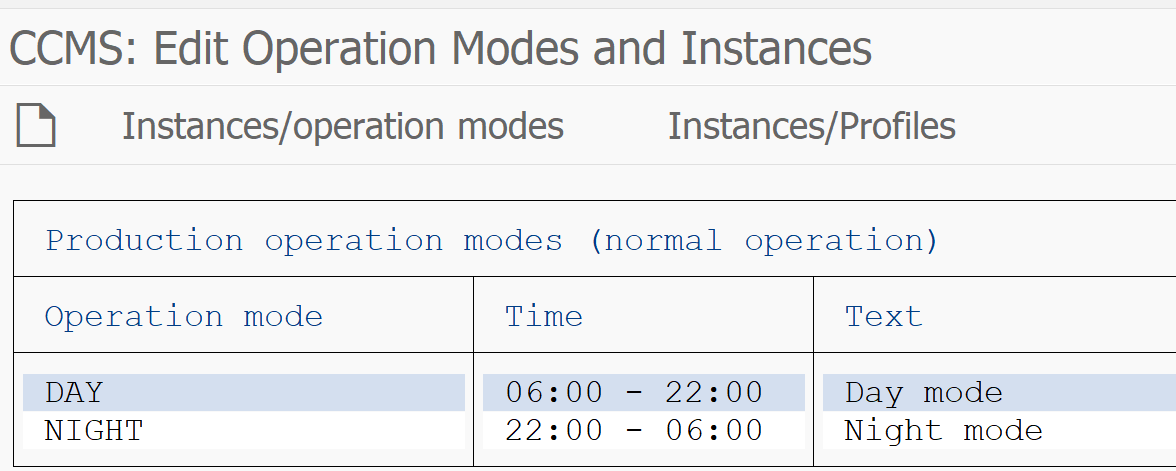
Task: Click the blank page Create icon
Action: 36,125
